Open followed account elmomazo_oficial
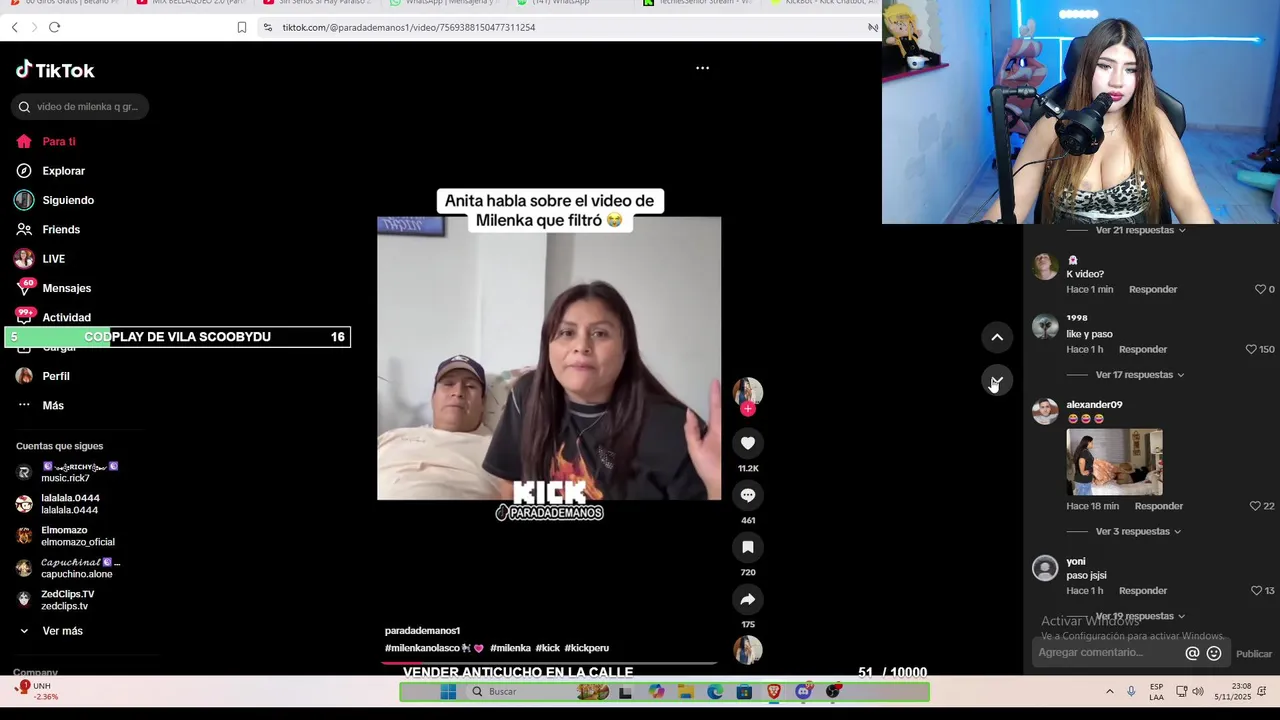This screenshot has width=1280, height=720. click(65, 536)
